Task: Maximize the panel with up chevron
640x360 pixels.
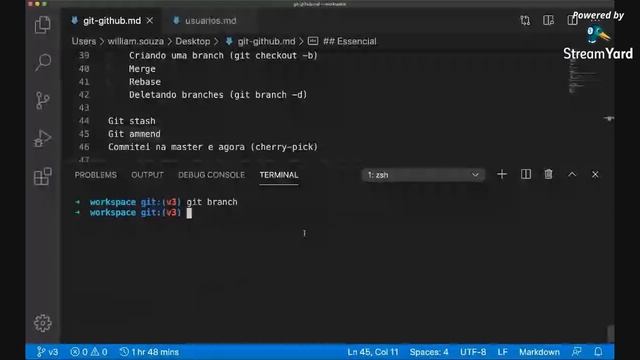Action: (x=572, y=175)
